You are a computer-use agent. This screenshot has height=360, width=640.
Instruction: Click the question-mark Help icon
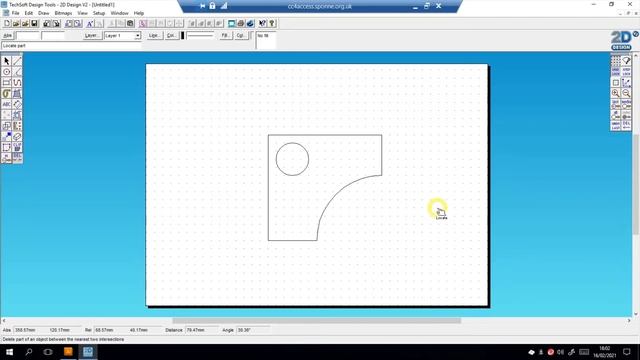[x=272, y=24]
